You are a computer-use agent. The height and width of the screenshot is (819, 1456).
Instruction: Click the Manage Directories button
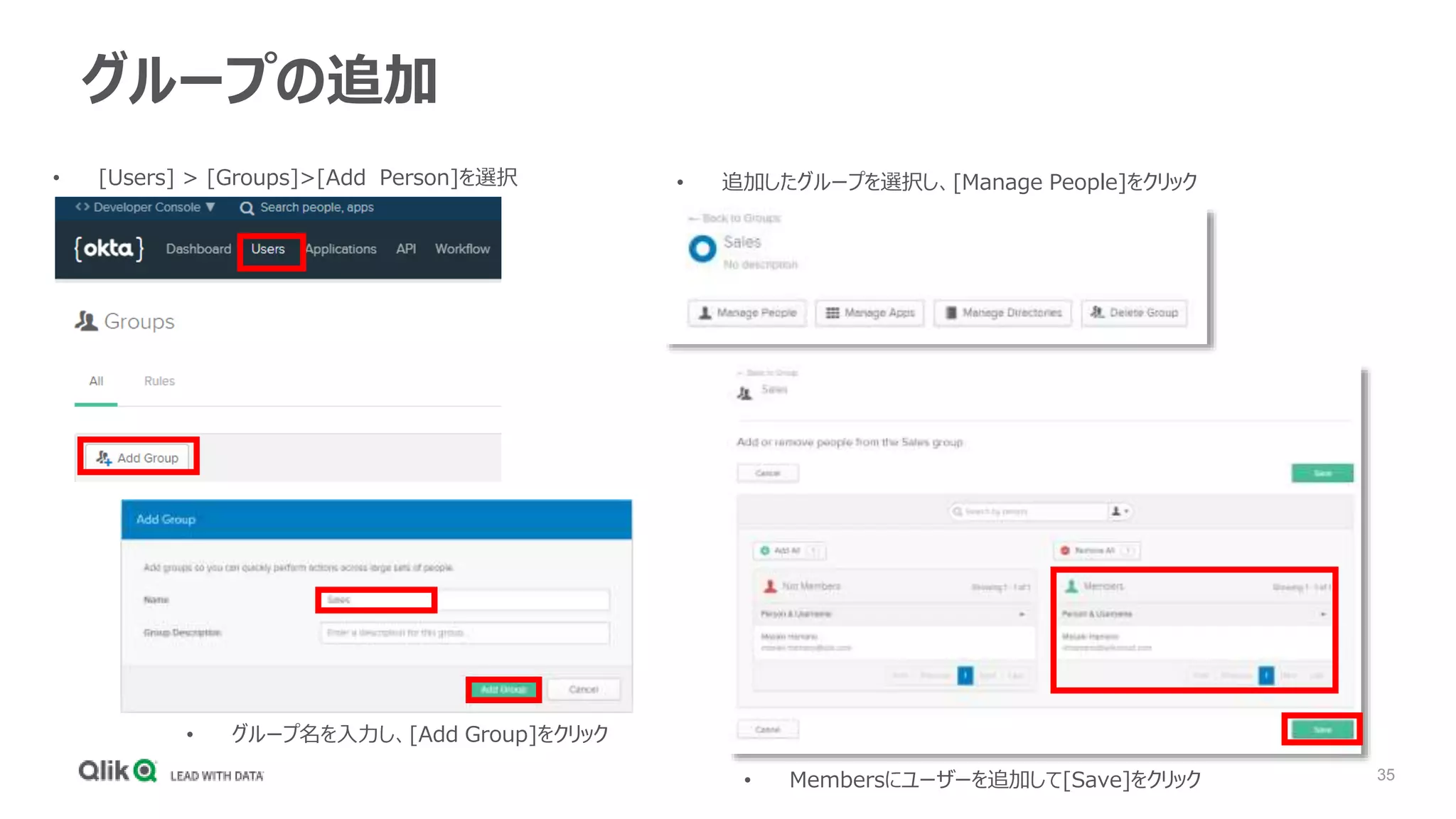coord(1003,313)
